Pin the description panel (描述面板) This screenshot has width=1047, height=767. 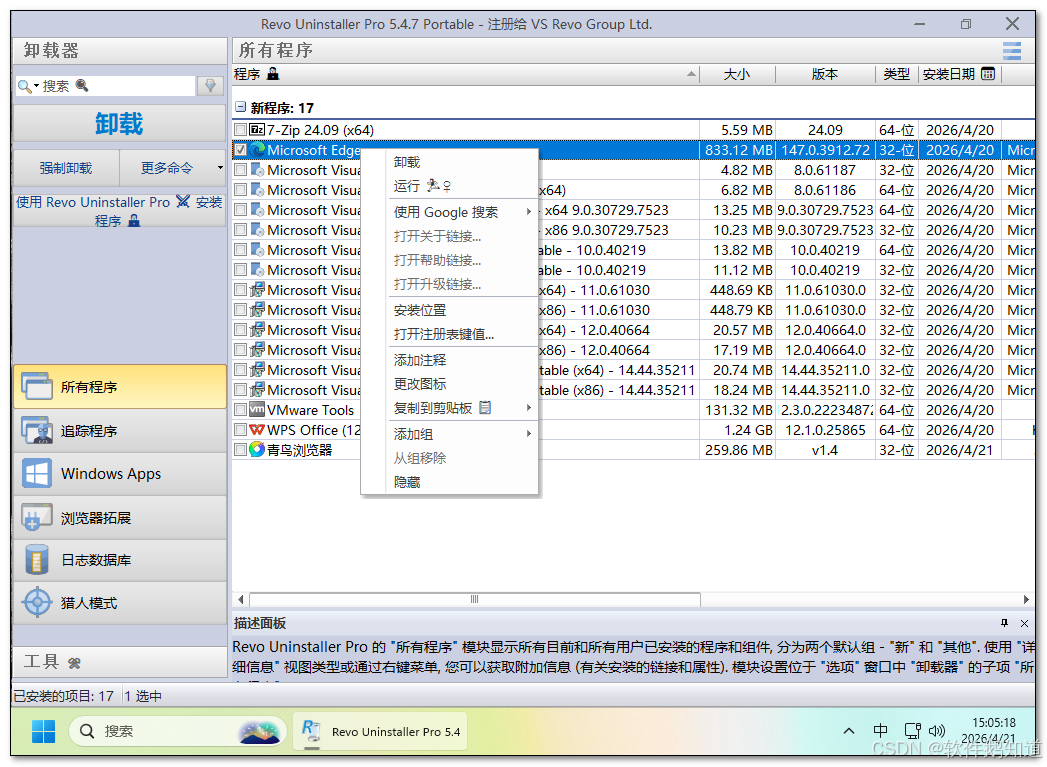click(1004, 623)
